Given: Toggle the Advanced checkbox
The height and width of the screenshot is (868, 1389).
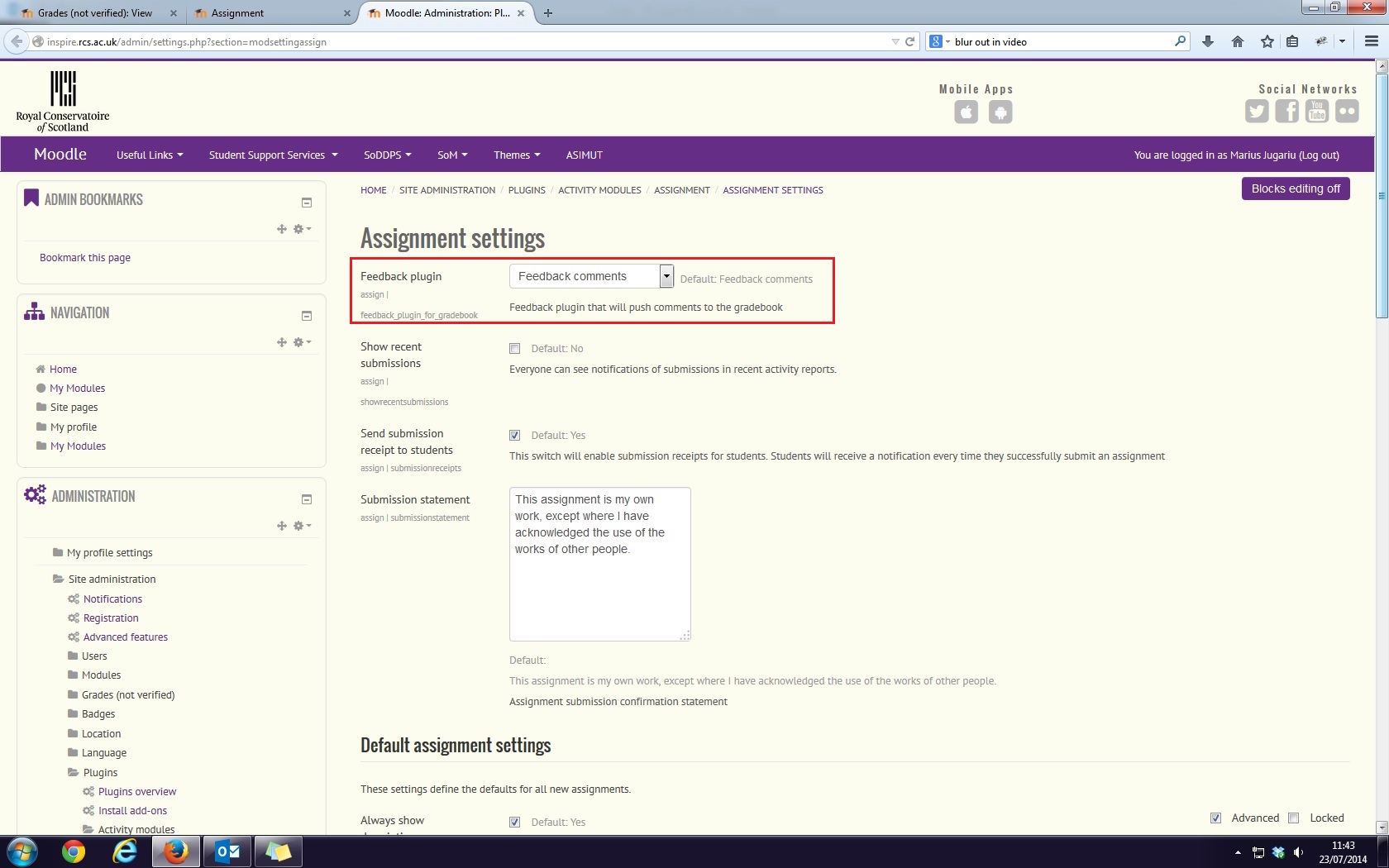Looking at the screenshot, I should (x=1215, y=818).
